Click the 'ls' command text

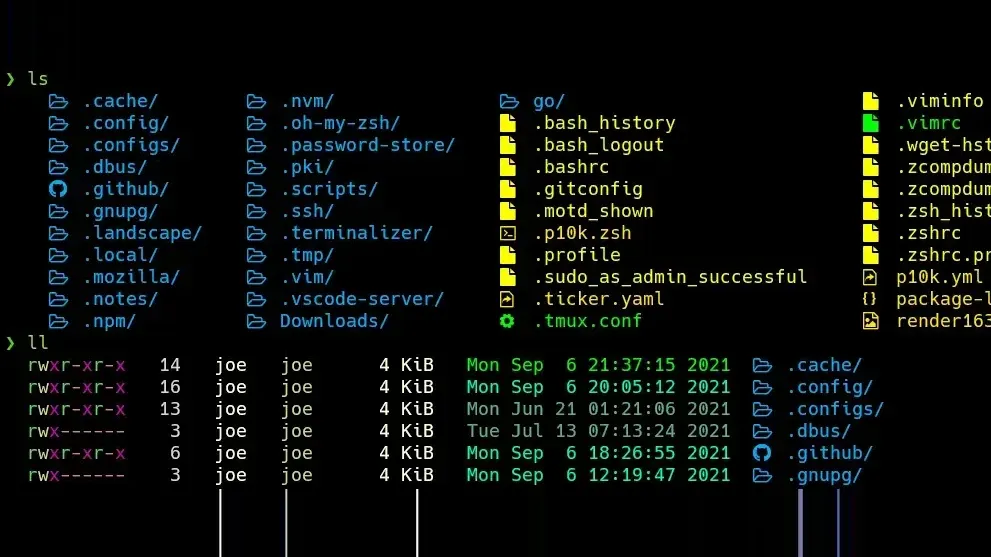(x=38, y=79)
